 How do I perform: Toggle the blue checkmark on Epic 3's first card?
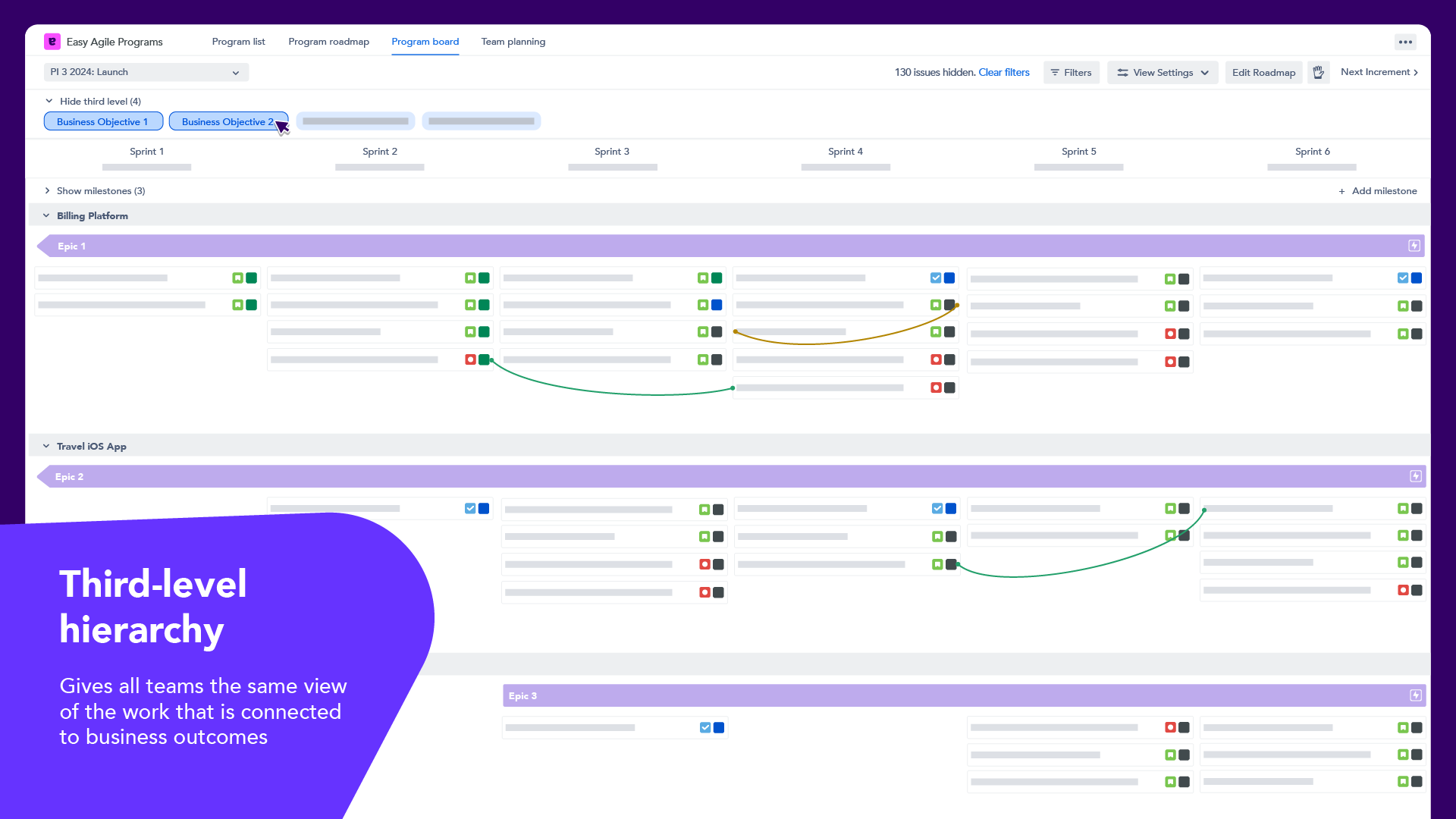(x=704, y=726)
